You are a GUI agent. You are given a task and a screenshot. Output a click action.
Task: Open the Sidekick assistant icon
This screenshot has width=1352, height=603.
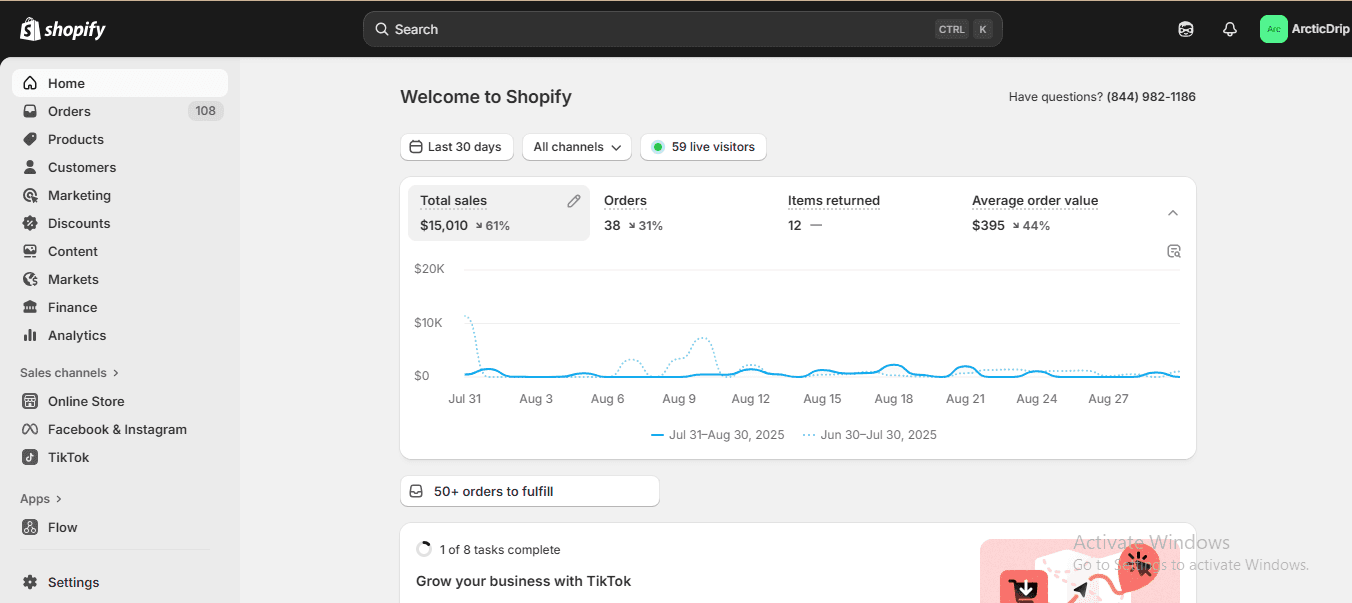[1186, 29]
